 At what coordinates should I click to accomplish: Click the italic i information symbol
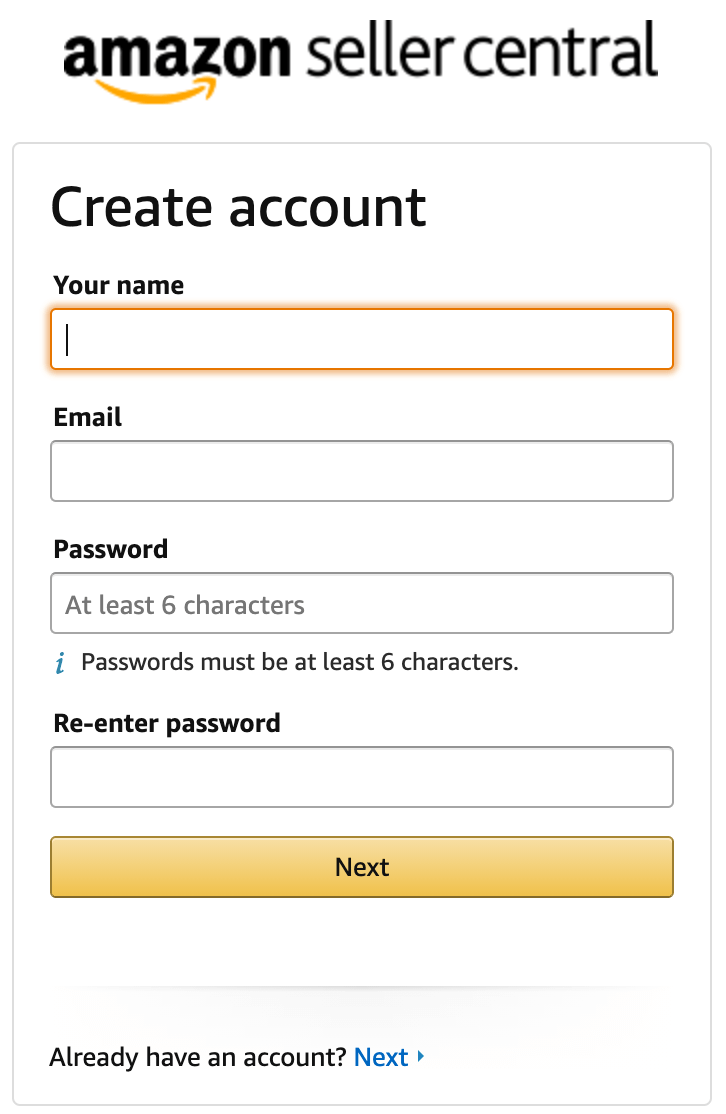(x=60, y=662)
